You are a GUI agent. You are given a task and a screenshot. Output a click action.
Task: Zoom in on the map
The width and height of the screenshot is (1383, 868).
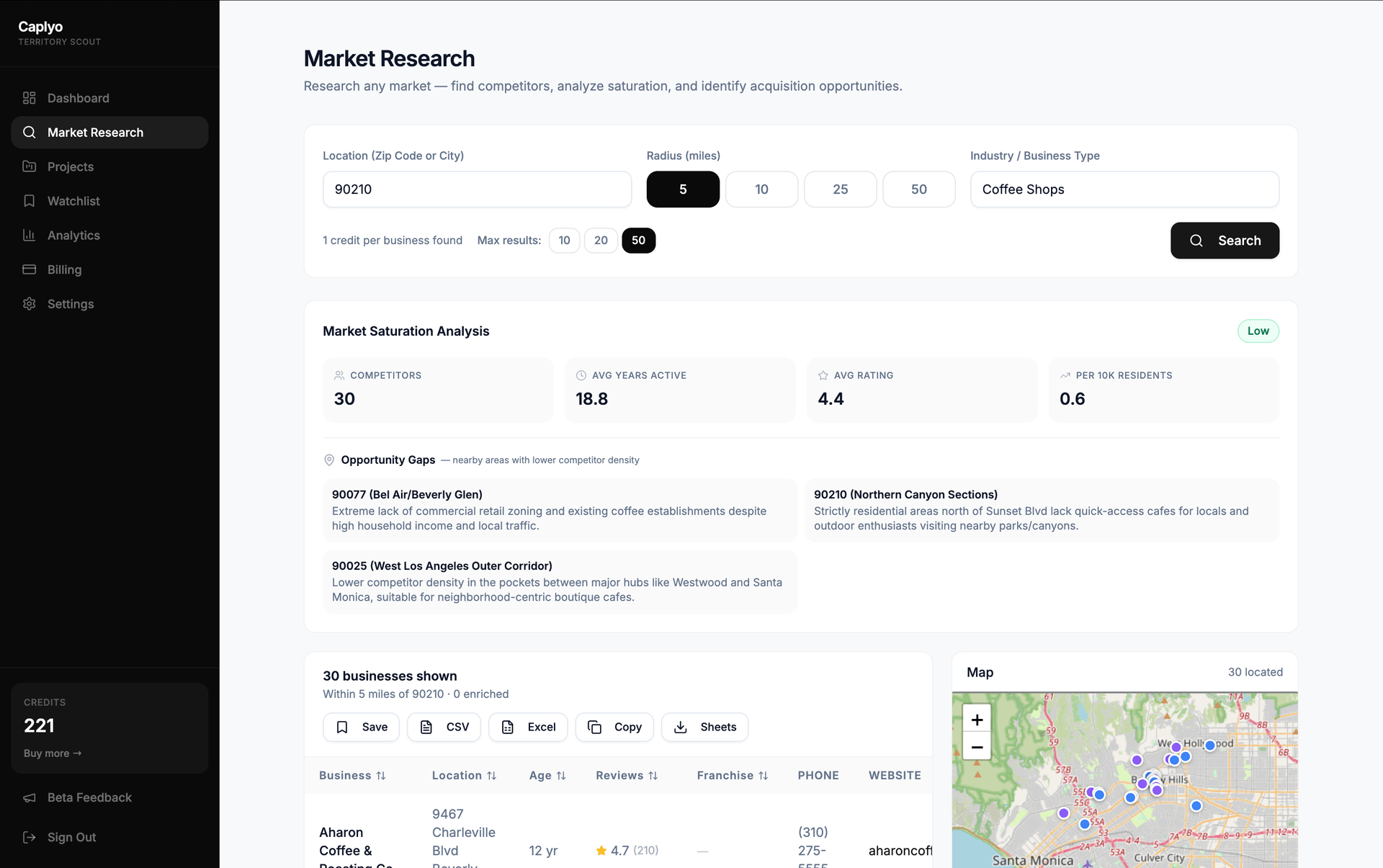coord(977,719)
